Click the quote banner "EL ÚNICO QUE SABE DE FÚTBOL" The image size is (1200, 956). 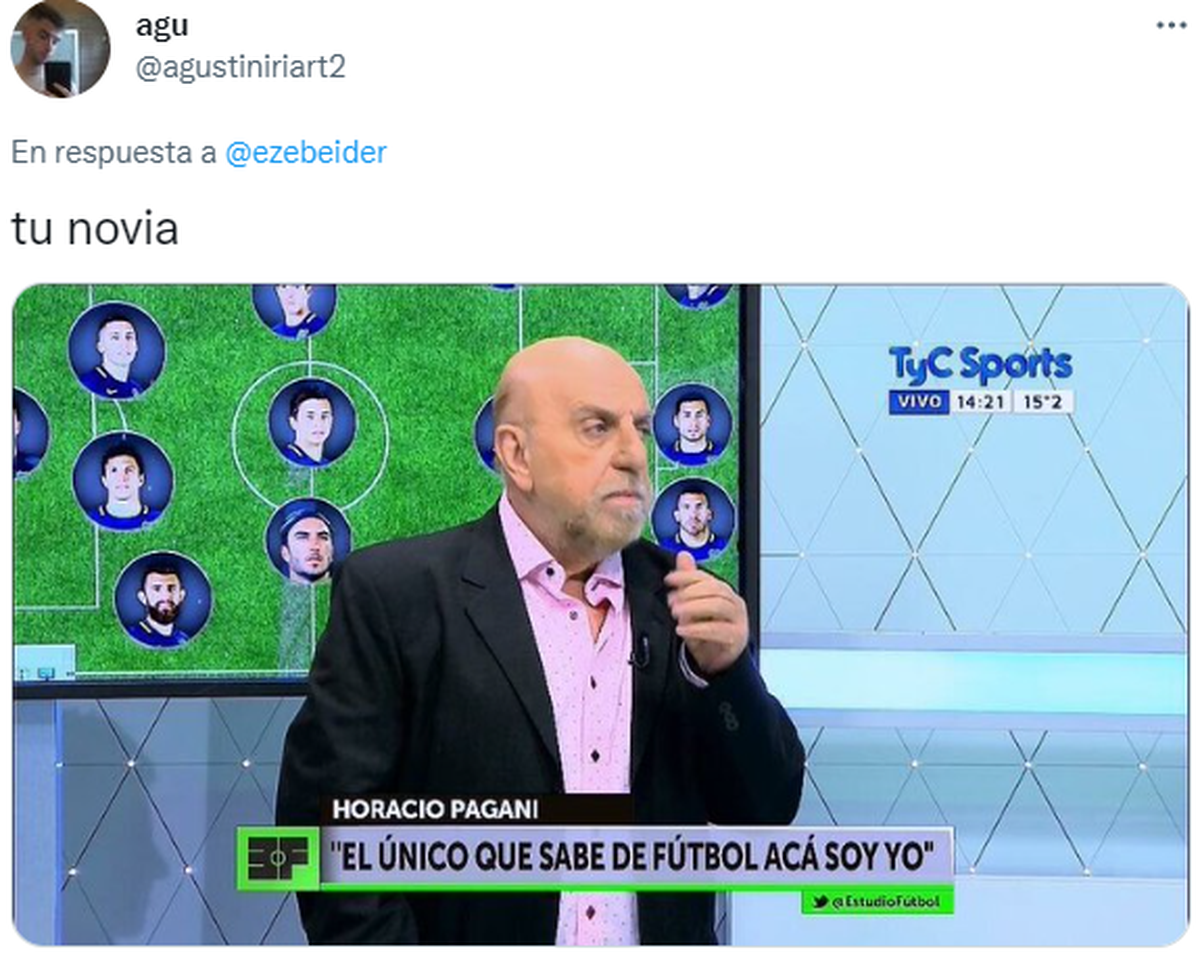pos(636,857)
